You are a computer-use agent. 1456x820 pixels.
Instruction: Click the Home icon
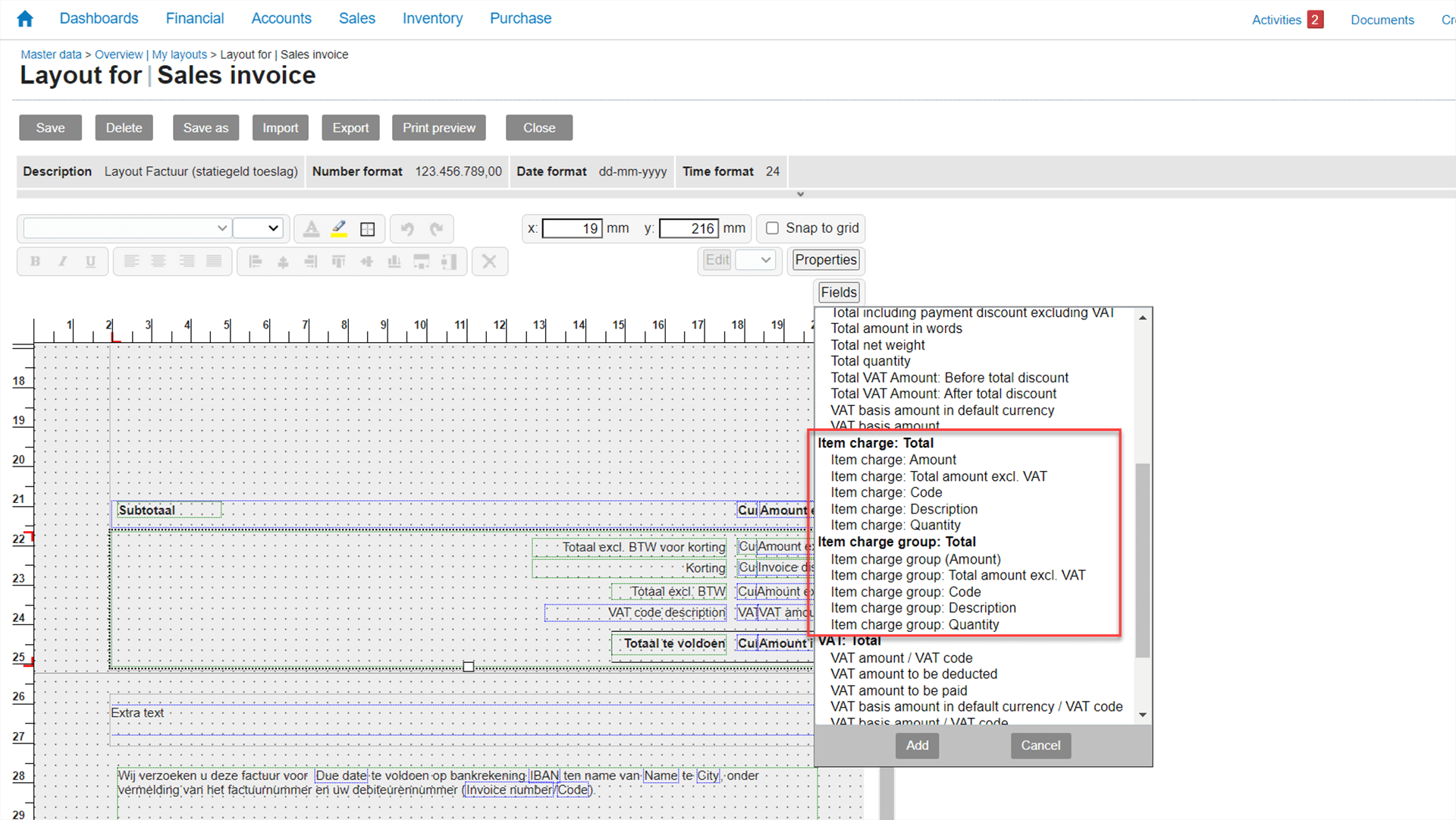click(25, 19)
